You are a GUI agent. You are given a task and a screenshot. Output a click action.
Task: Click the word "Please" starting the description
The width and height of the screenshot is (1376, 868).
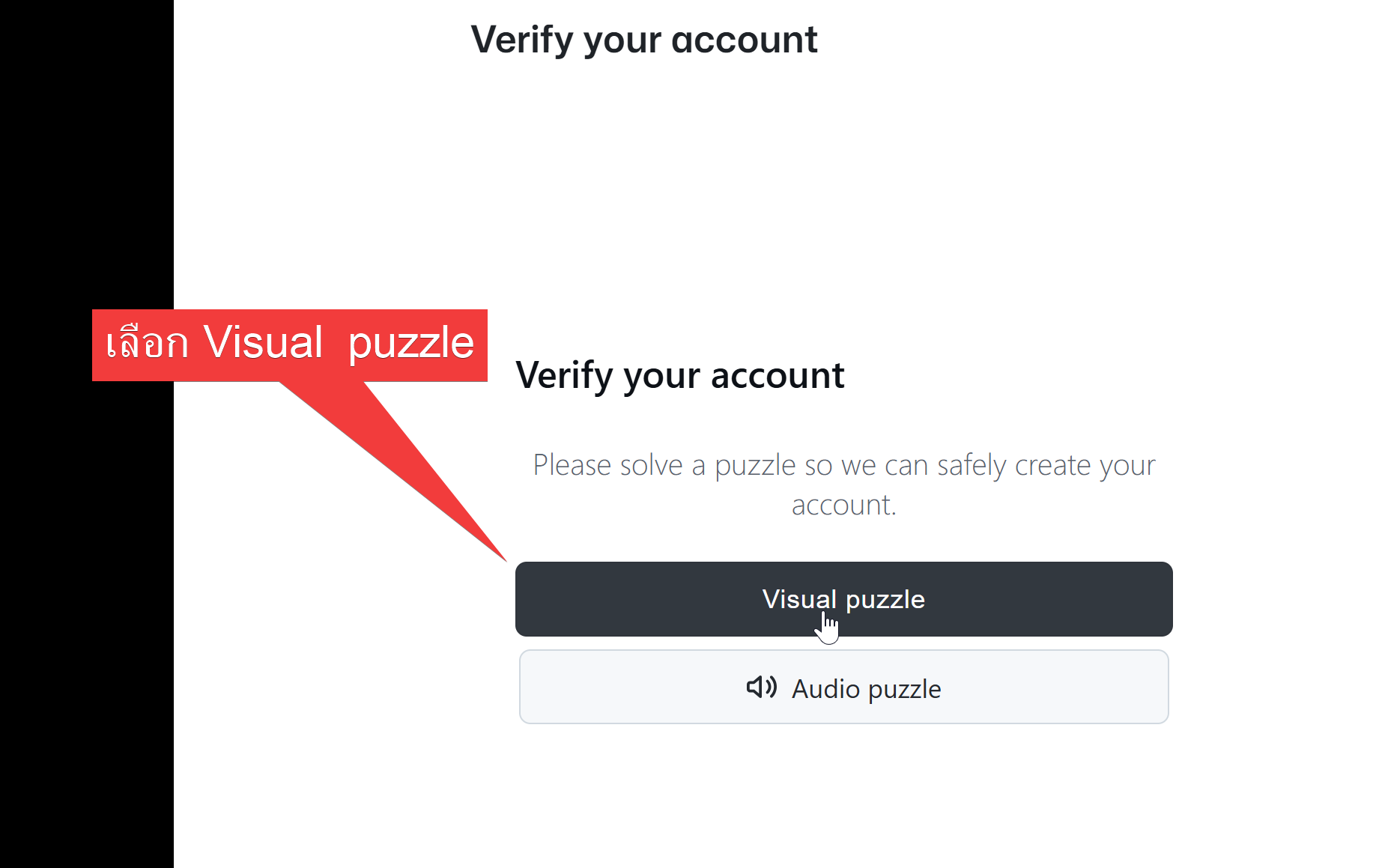572,465
